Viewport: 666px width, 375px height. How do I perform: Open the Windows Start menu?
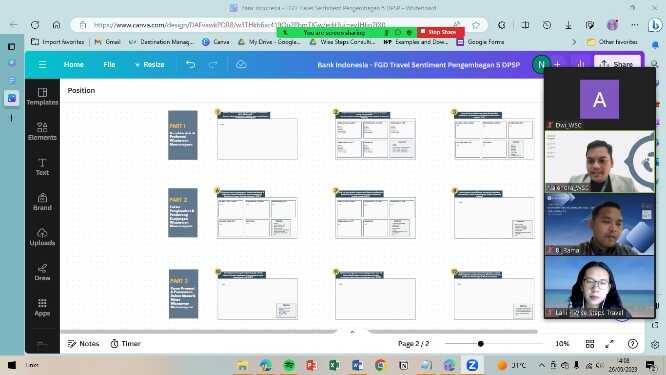pyautogui.click(x=12, y=365)
